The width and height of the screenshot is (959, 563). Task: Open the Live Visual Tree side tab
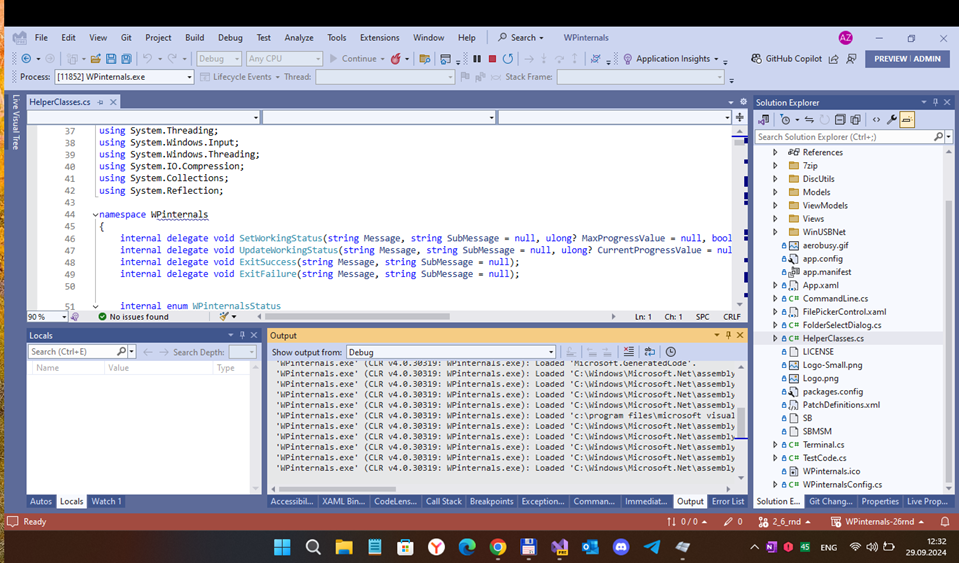[x=15, y=122]
